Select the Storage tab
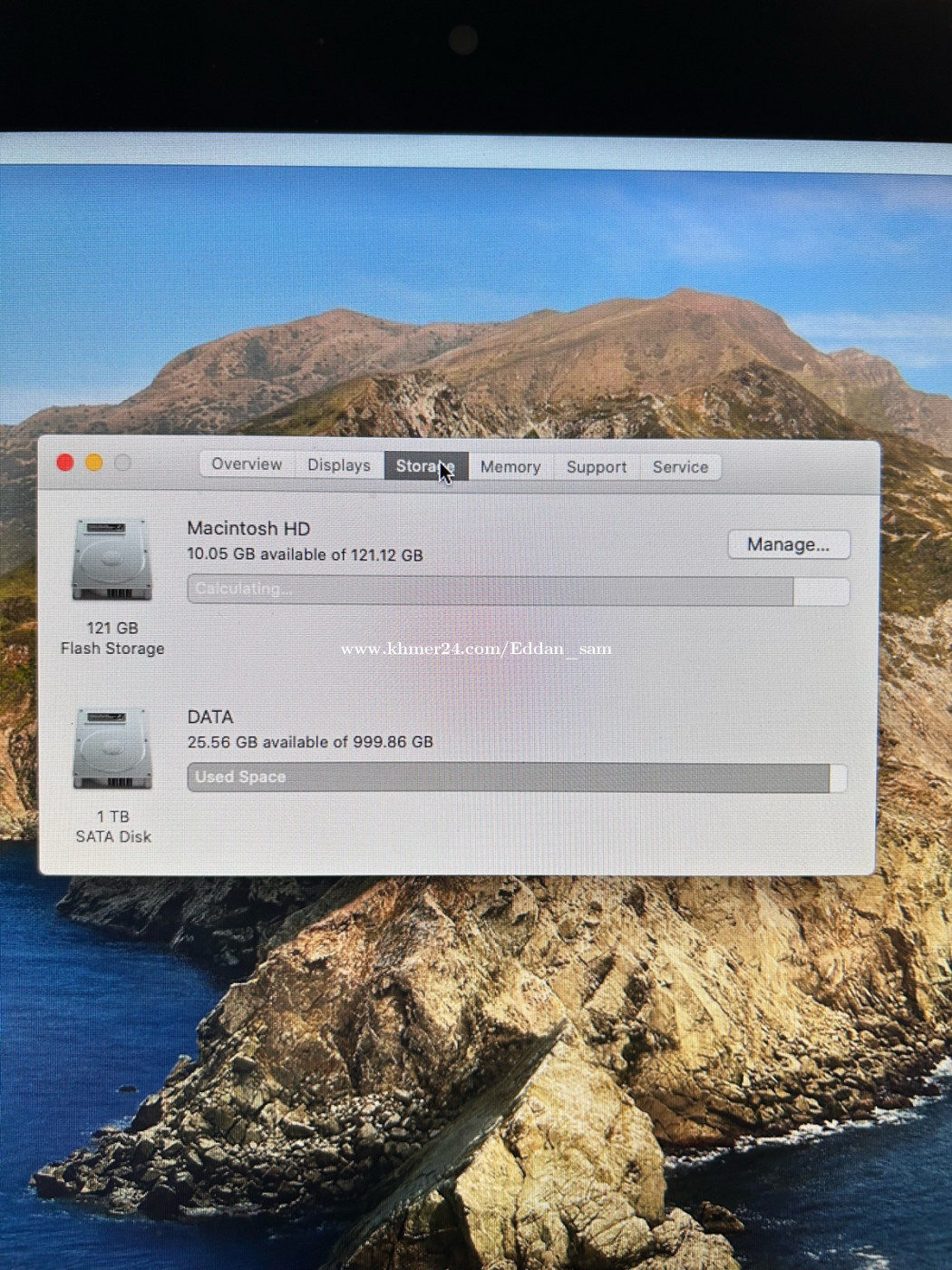The width and height of the screenshot is (952, 1270). (424, 466)
